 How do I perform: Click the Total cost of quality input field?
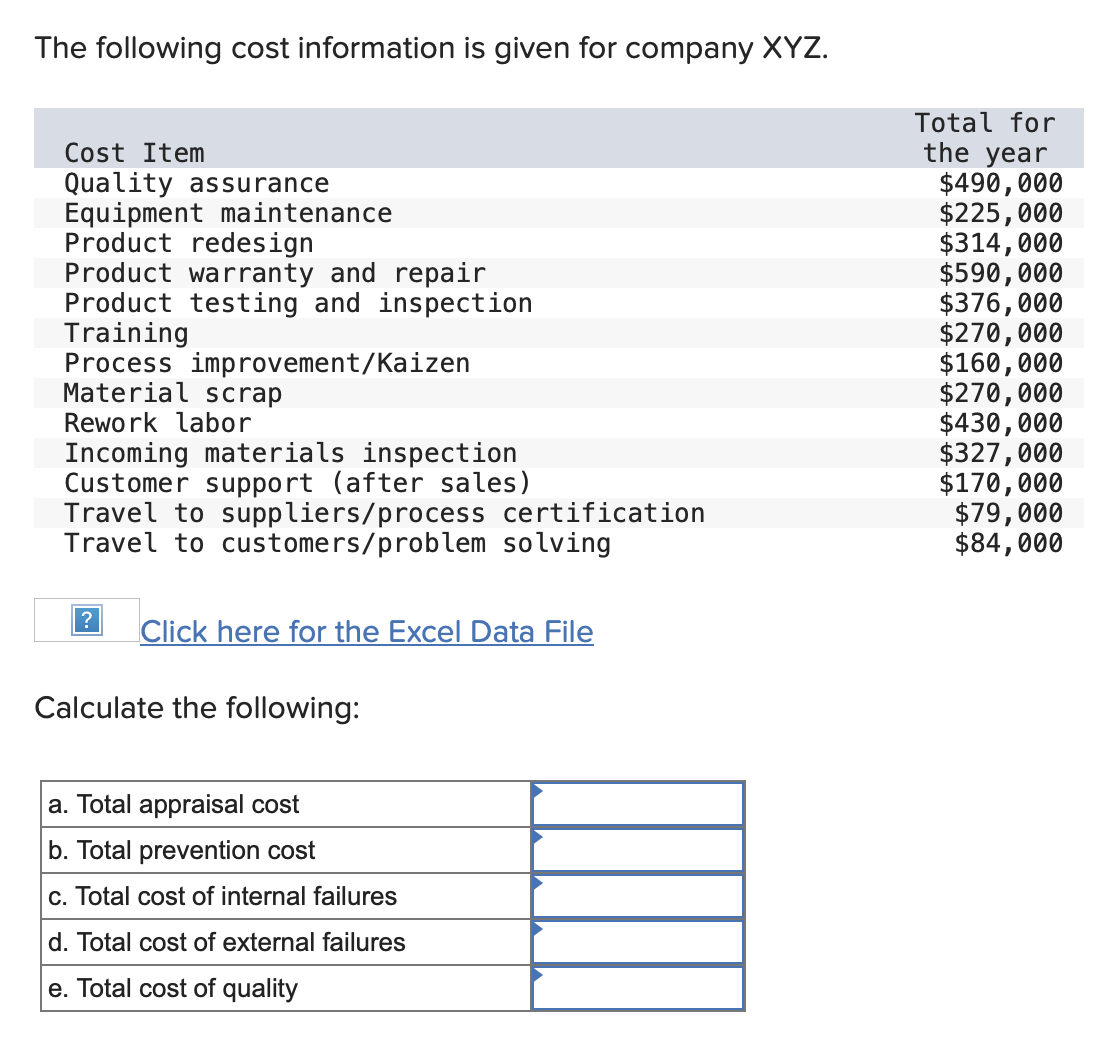pyautogui.click(x=640, y=987)
